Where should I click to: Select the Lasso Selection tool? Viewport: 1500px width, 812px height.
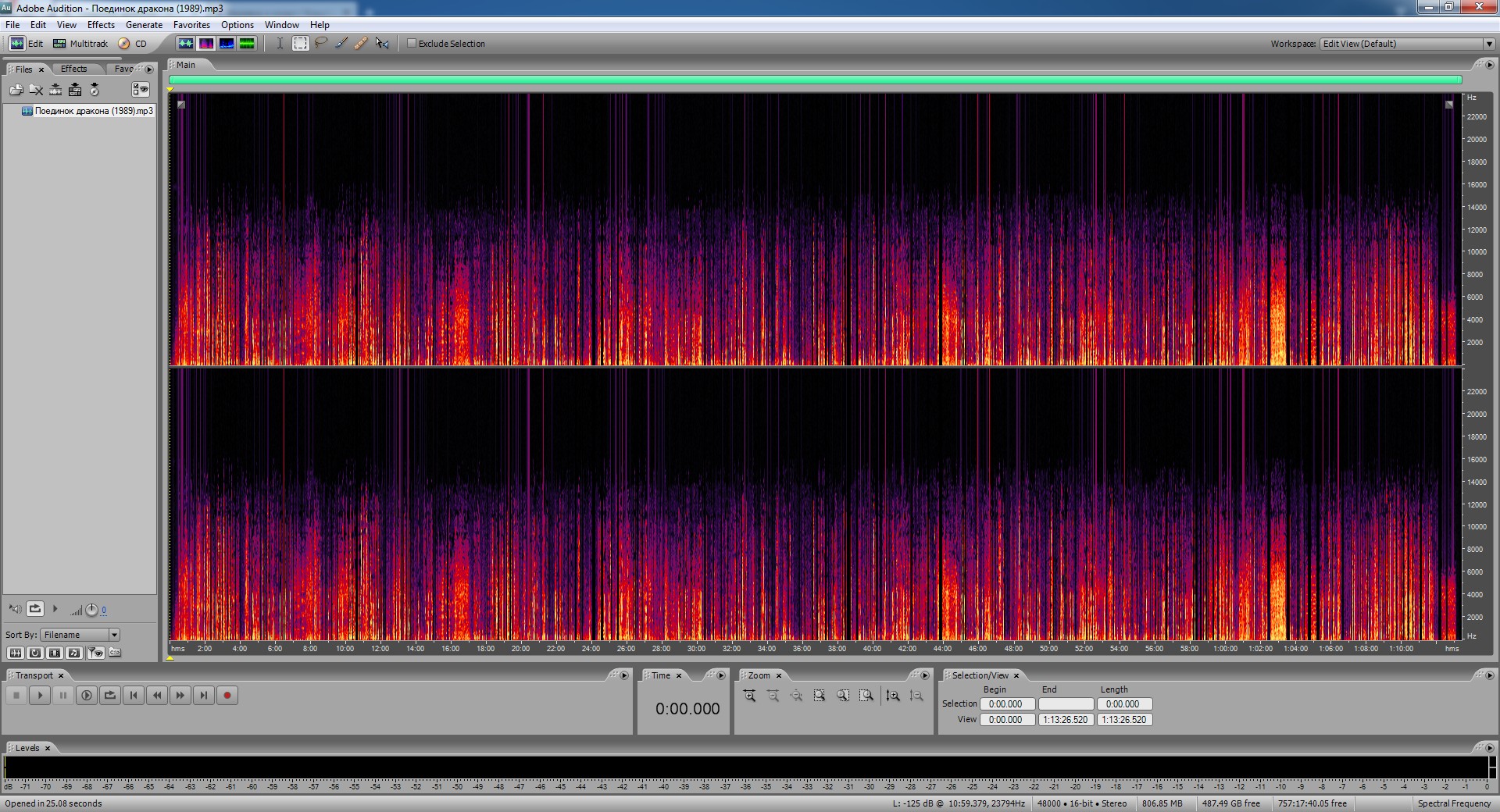(321, 44)
